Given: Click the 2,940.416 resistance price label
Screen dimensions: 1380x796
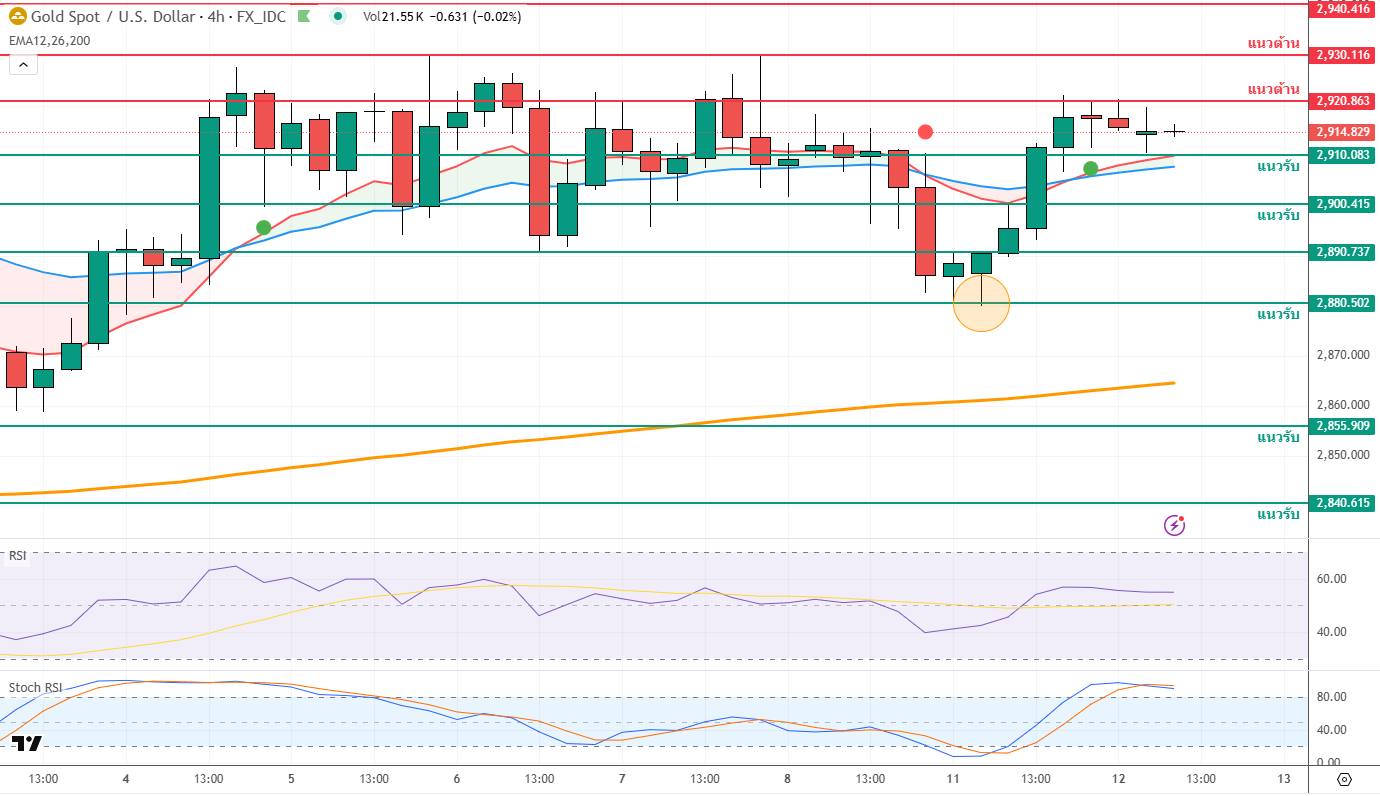Looking at the screenshot, I should 1343,8.
